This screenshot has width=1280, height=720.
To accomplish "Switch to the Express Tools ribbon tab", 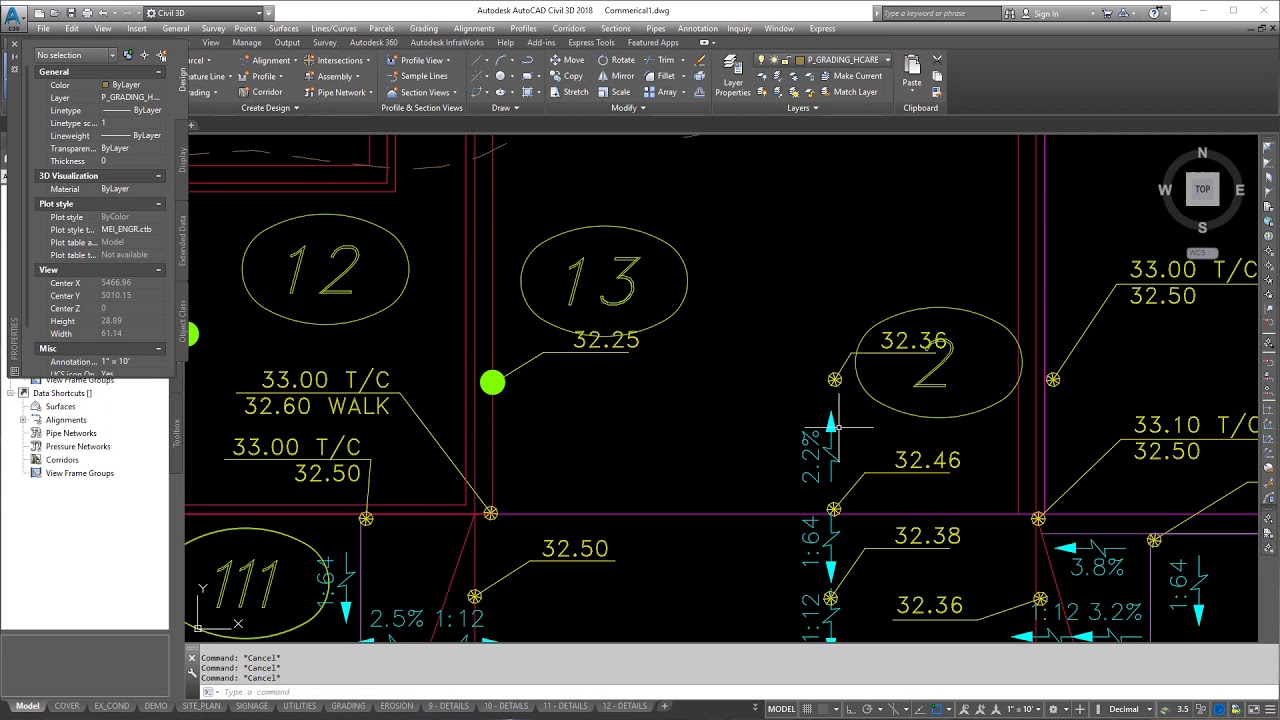I will (x=591, y=43).
